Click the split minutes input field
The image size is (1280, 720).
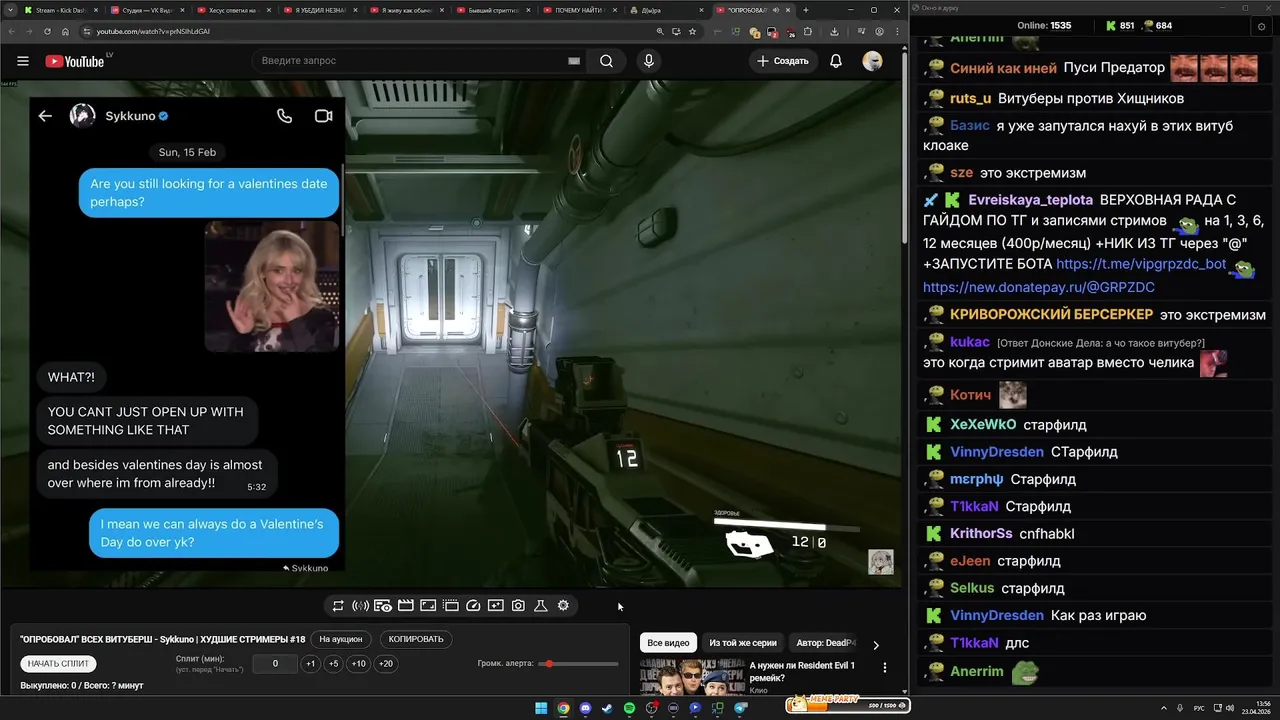(x=275, y=663)
